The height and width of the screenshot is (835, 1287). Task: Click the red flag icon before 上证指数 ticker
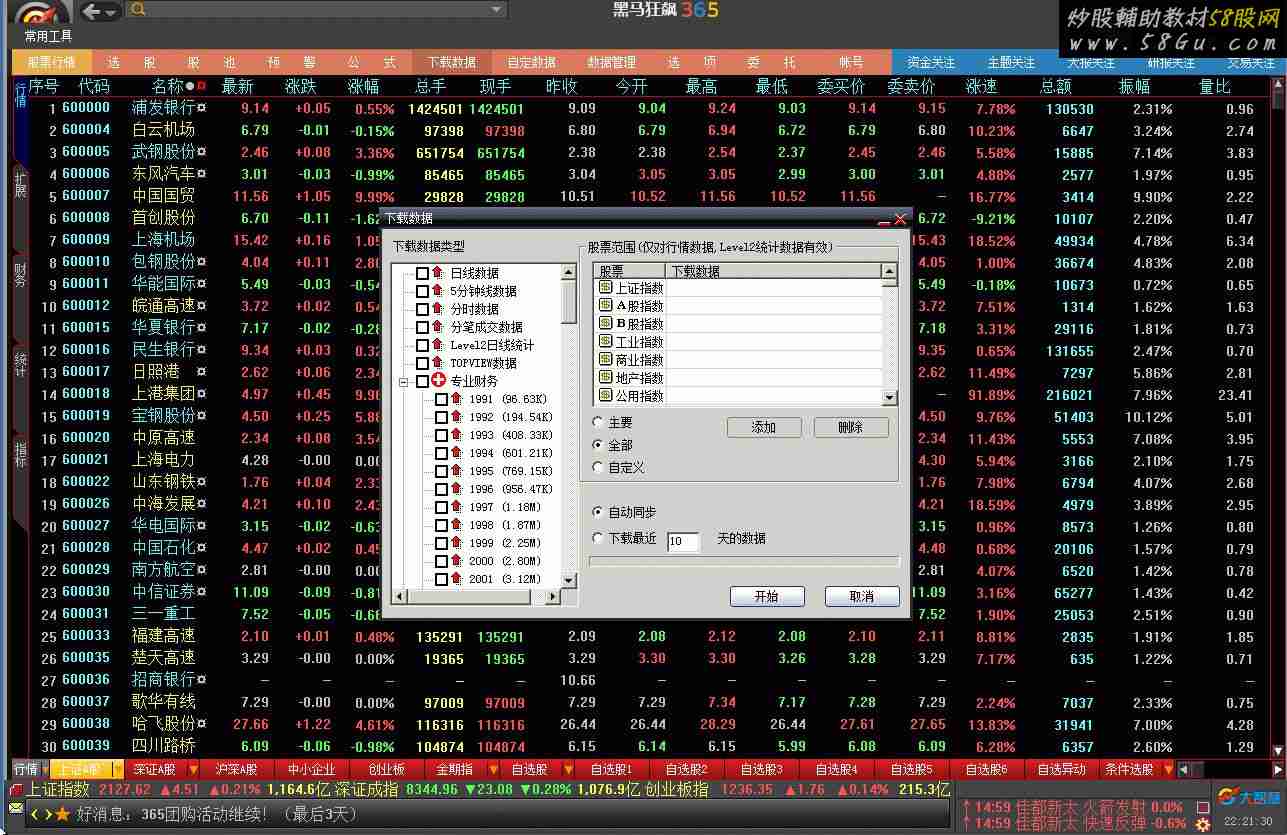click(x=16, y=790)
